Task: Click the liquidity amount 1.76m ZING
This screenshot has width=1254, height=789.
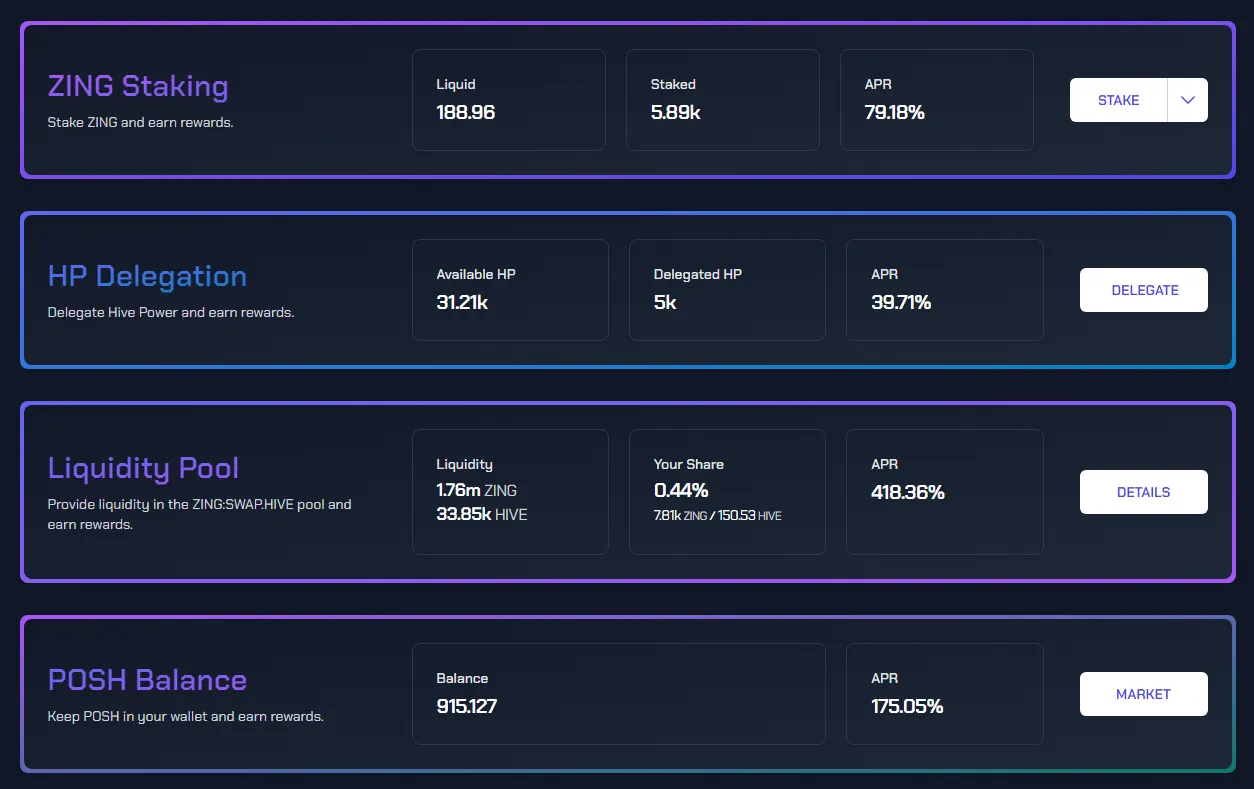Action: pos(476,490)
